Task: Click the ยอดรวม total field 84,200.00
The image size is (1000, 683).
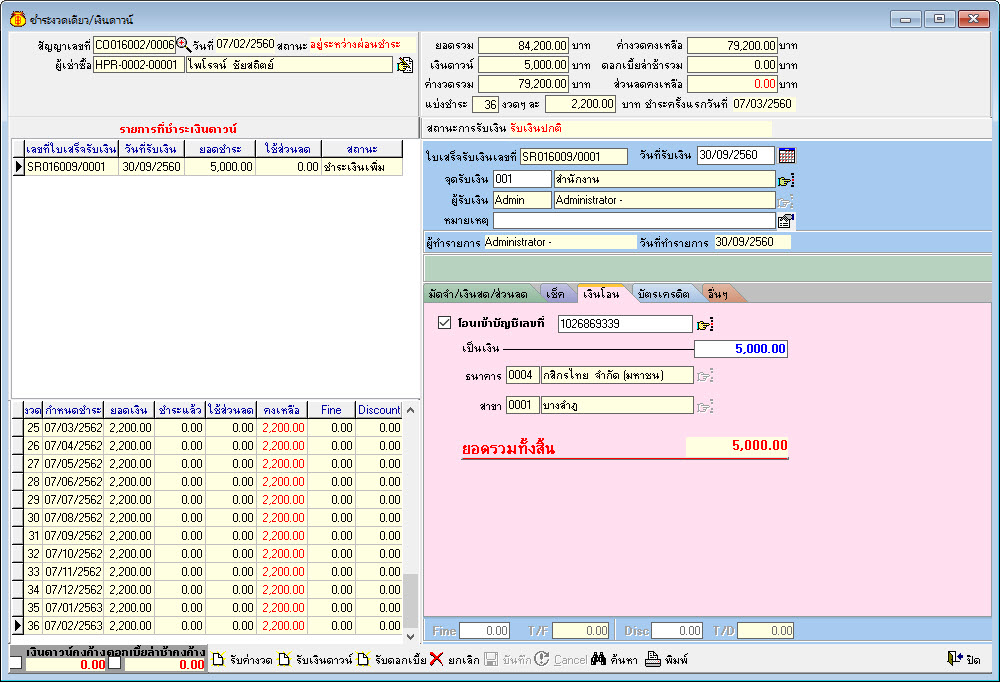Action: pos(524,45)
